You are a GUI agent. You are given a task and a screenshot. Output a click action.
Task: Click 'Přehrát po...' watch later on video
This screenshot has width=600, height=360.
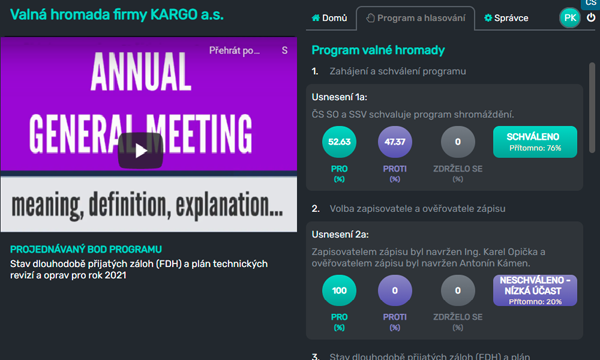pos(234,50)
